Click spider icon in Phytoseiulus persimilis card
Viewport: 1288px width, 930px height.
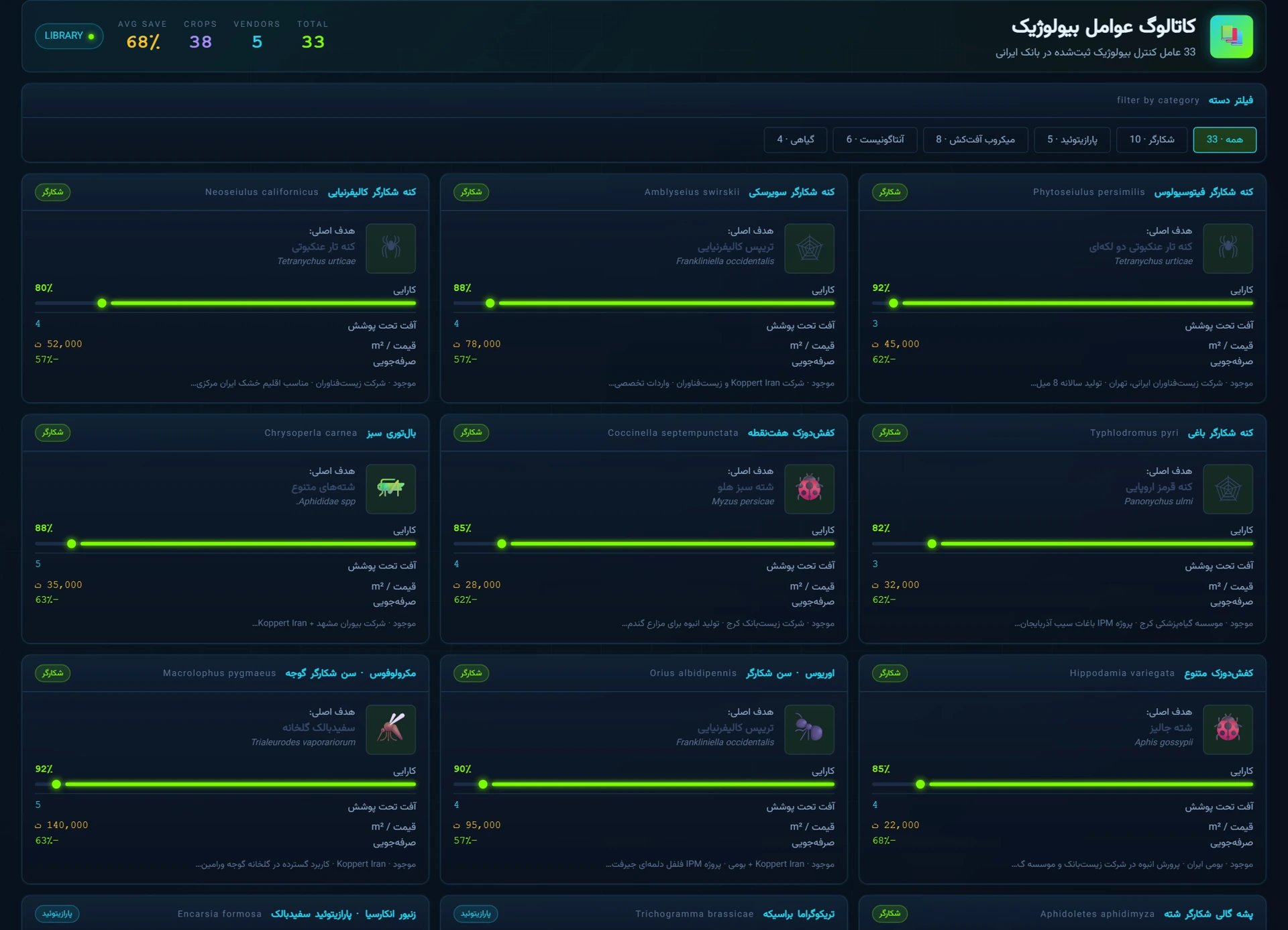pyautogui.click(x=1228, y=248)
